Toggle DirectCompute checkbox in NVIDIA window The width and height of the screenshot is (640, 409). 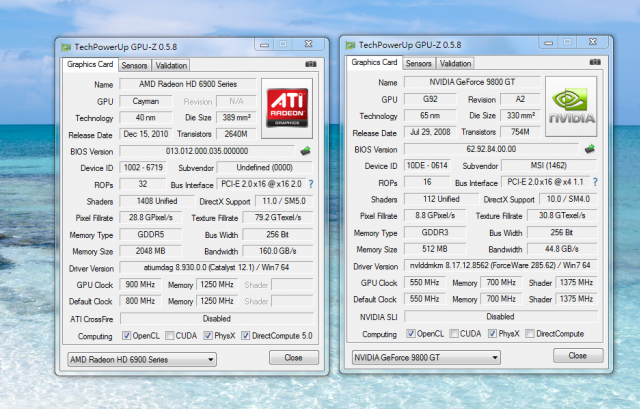click(x=529, y=333)
